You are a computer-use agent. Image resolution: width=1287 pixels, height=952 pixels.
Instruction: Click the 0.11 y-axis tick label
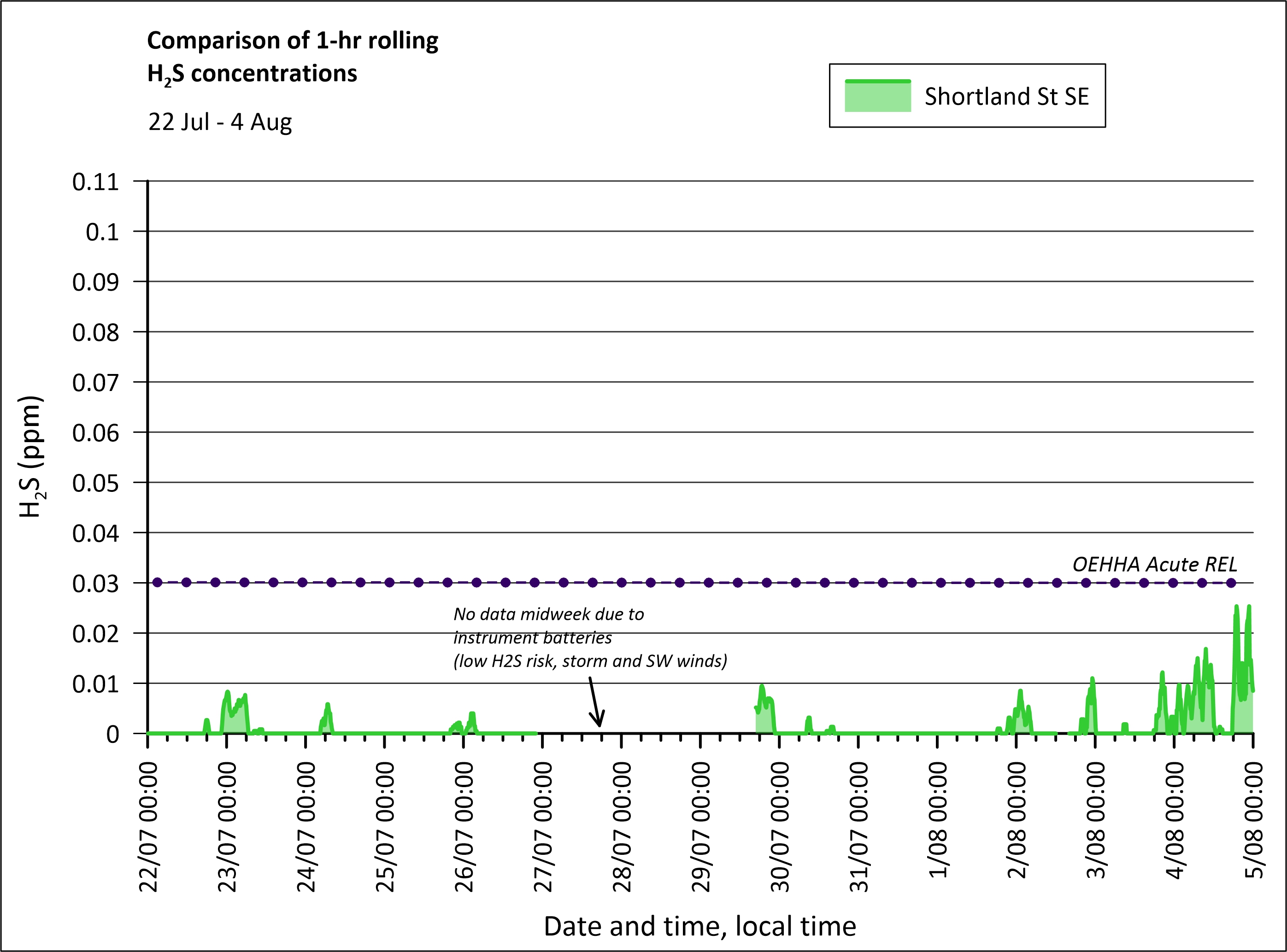tap(95, 182)
